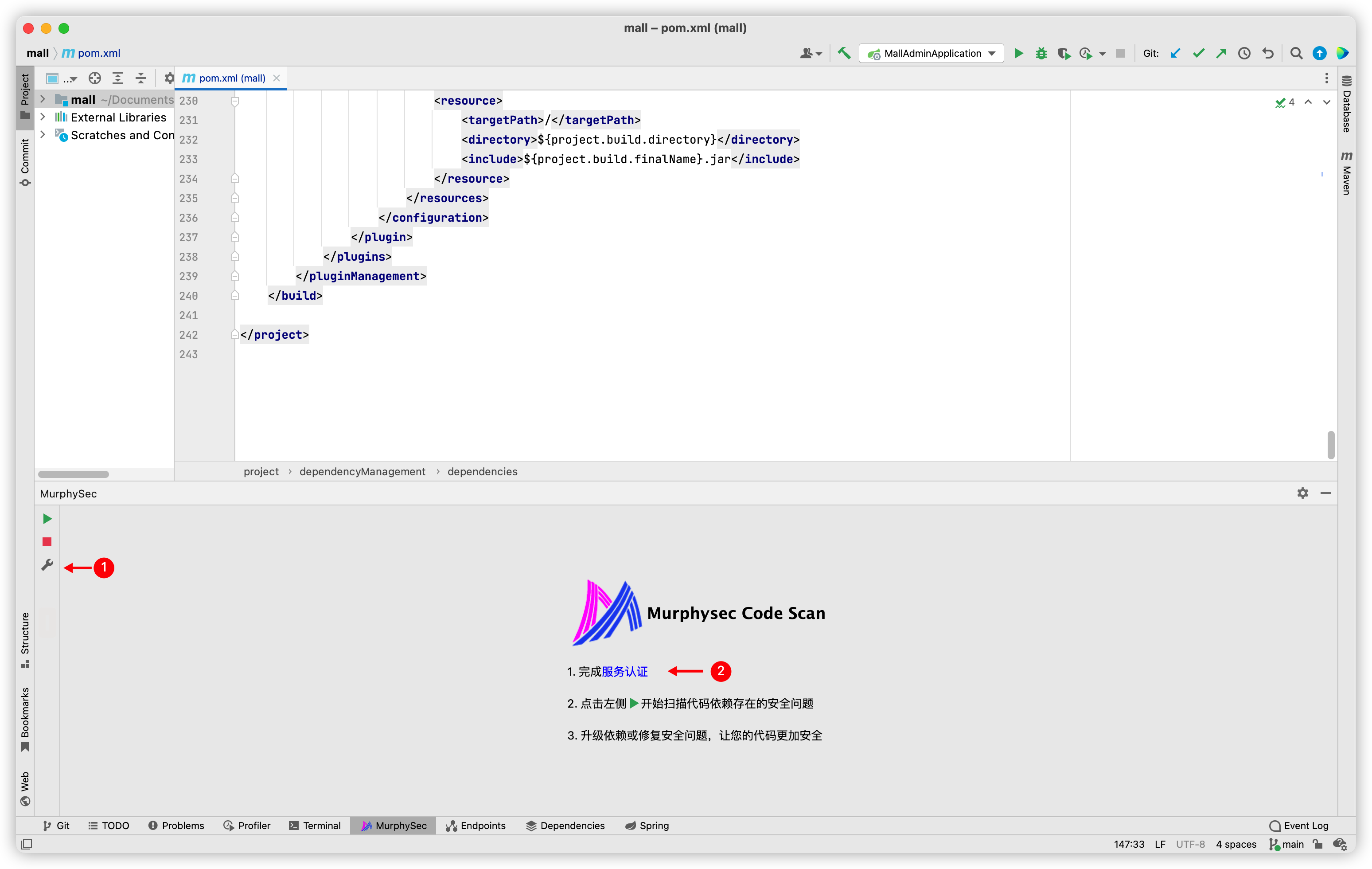
Task: Open the Commit side panel
Action: [25, 162]
